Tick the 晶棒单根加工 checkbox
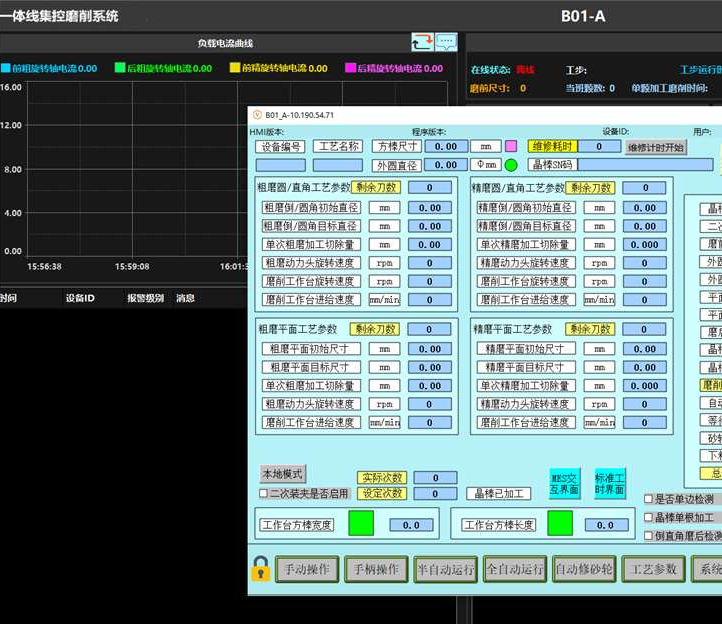Viewport: 722px width, 624px height. pyautogui.click(x=648, y=518)
